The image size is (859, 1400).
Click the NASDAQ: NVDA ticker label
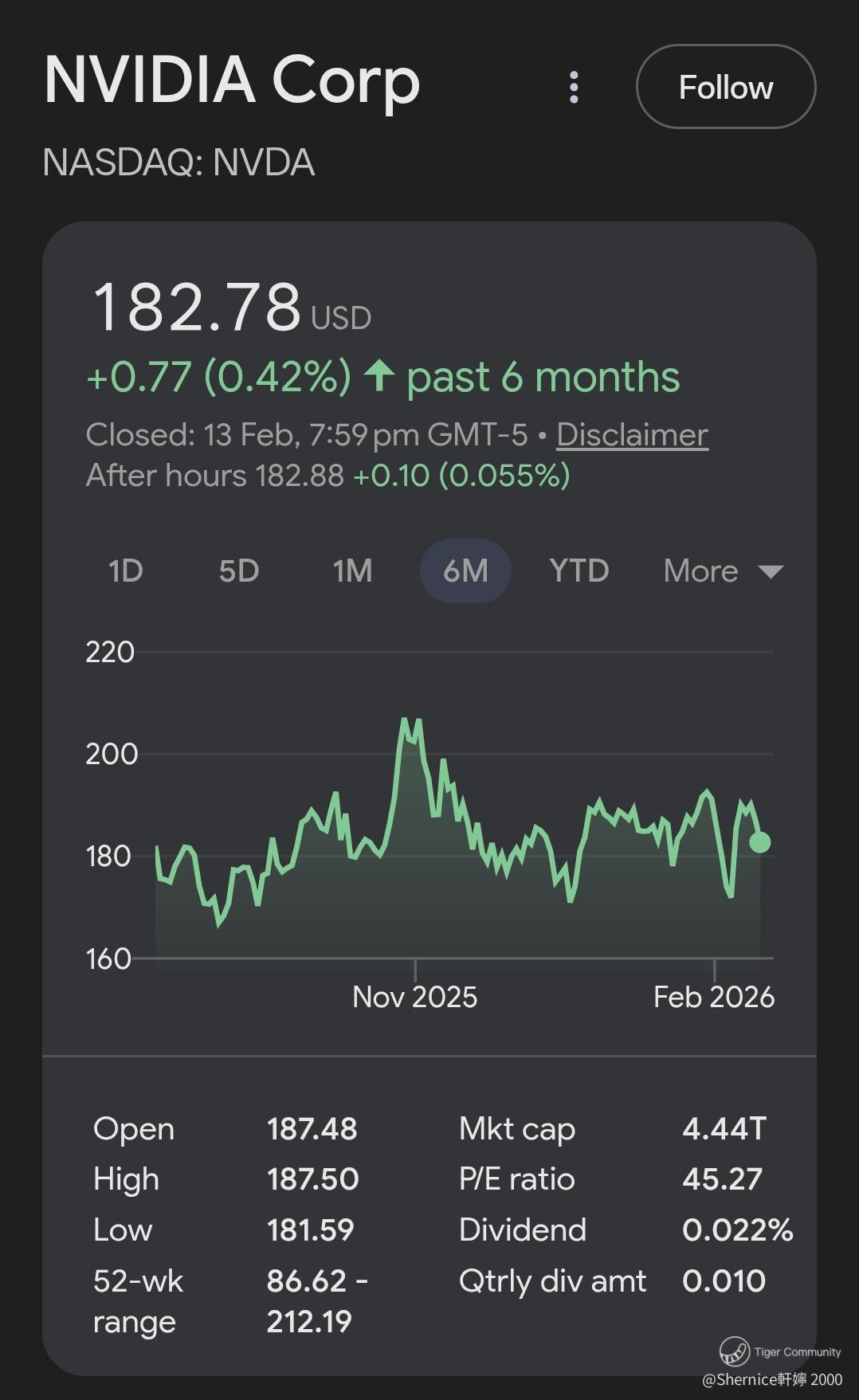178,163
